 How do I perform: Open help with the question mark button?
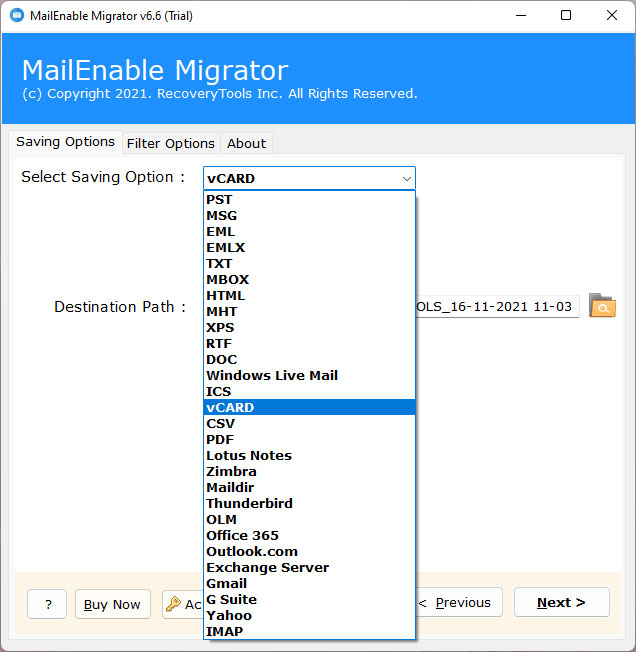(47, 604)
